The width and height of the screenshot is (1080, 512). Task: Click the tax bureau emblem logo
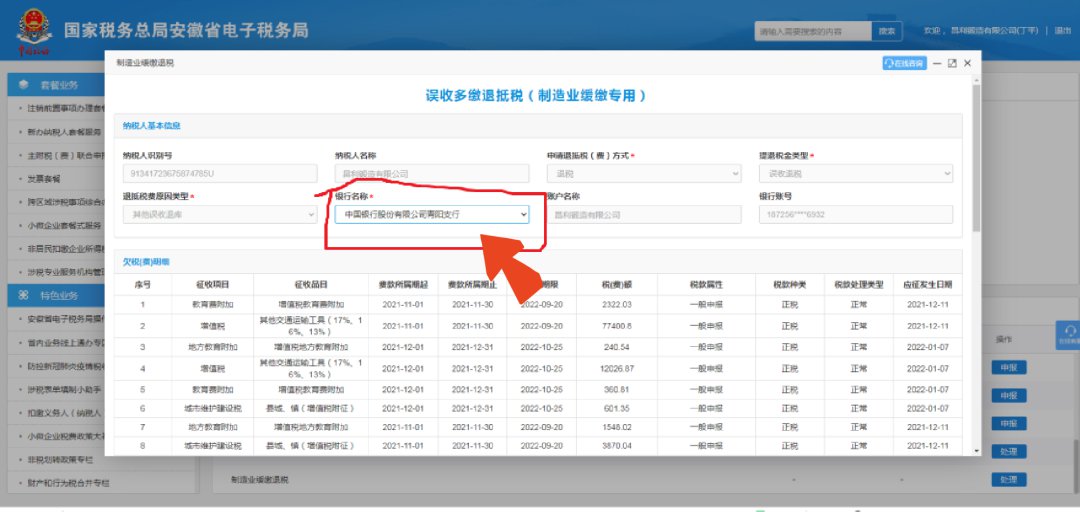coord(34,32)
